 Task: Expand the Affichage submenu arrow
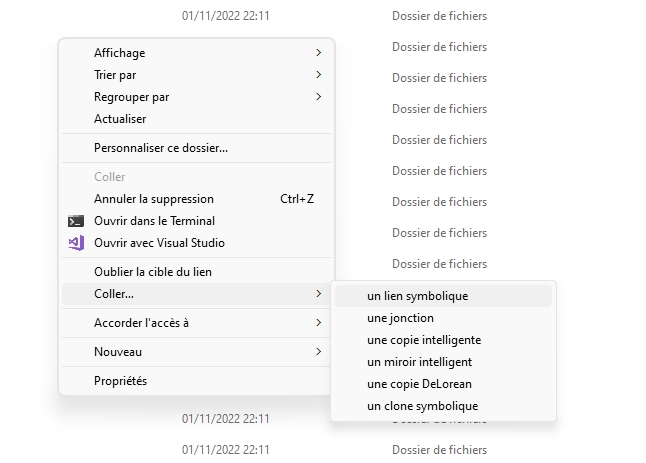click(x=319, y=53)
